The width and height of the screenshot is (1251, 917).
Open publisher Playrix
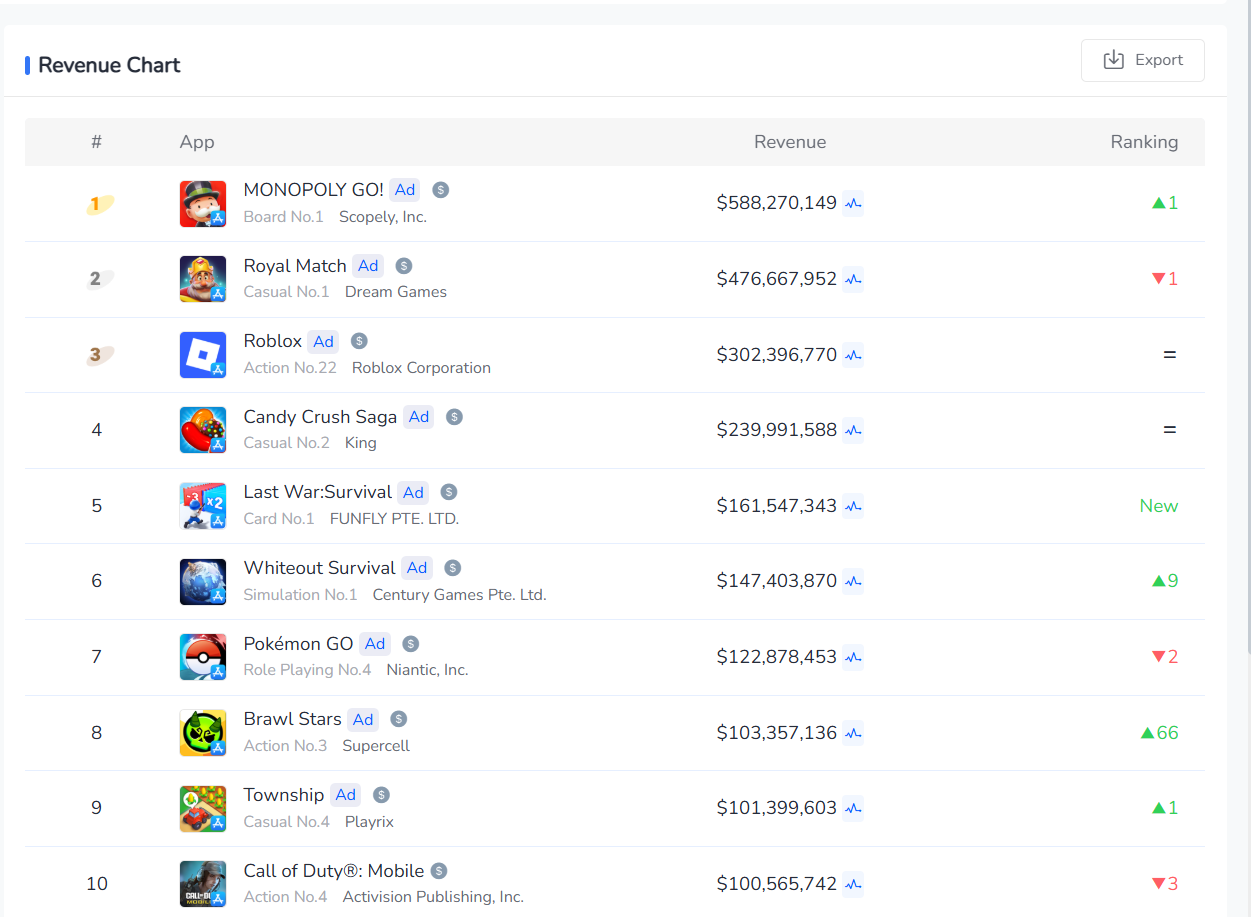[369, 822]
